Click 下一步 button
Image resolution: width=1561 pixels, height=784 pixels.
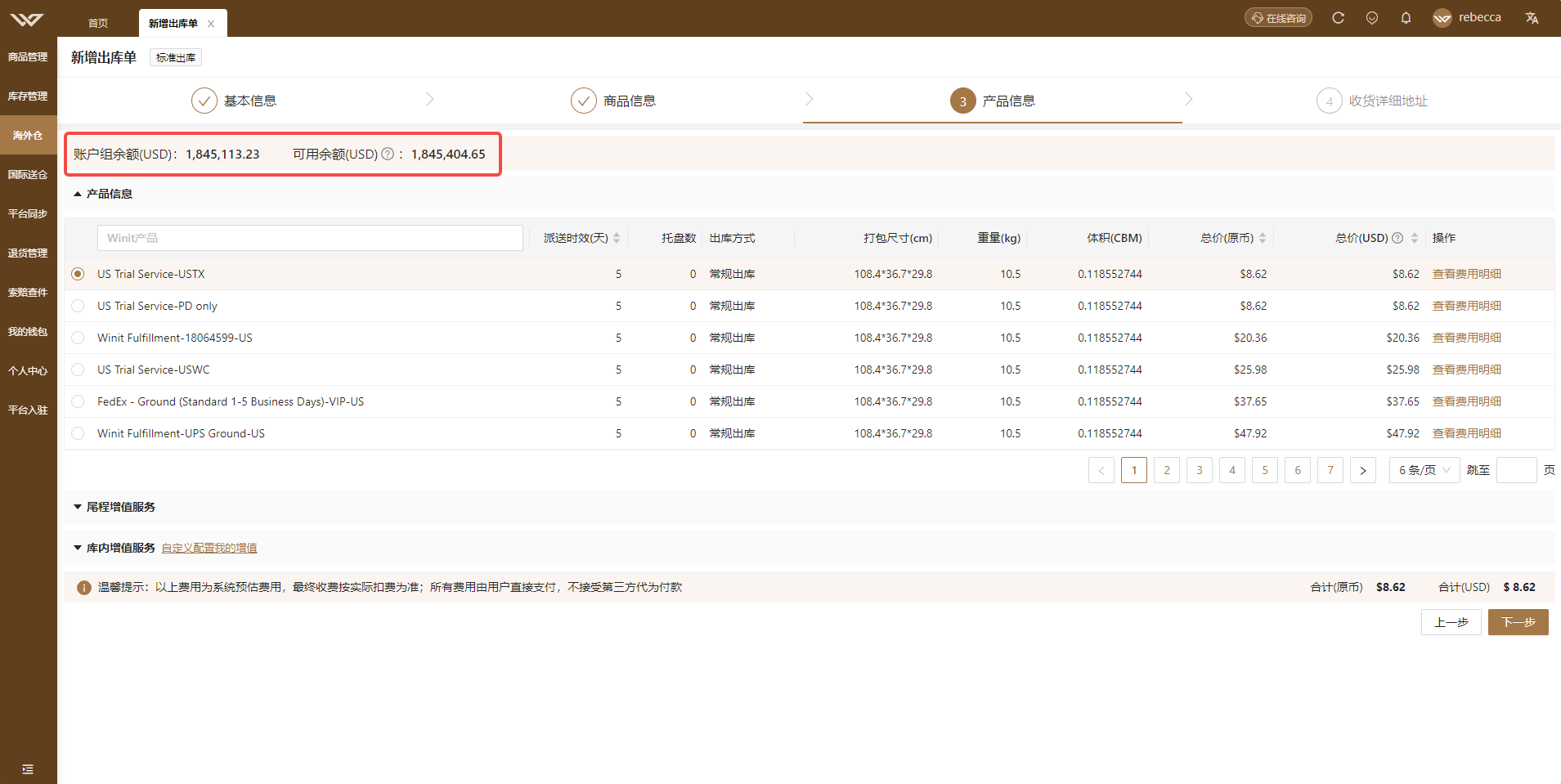[1518, 622]
